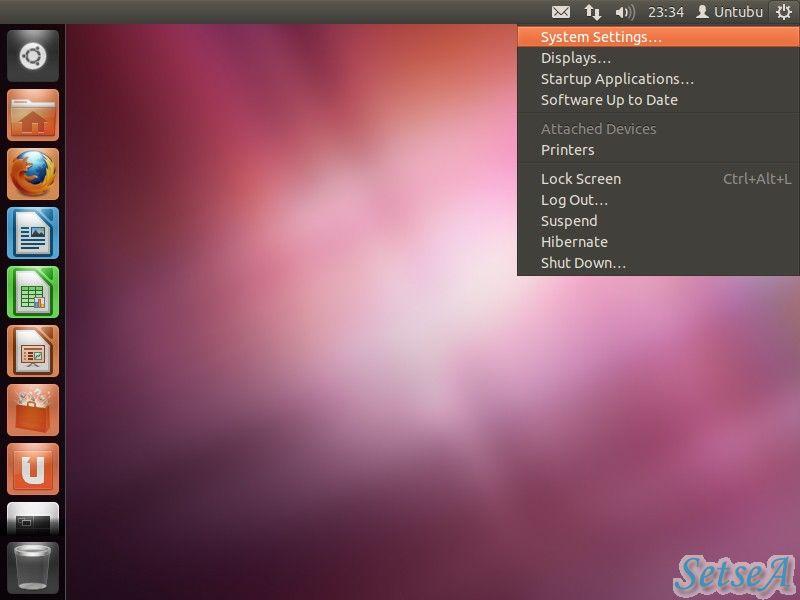This screenshot has height=600, width=800.
Task: Click Software Up to Date entry
Action: 658,100
